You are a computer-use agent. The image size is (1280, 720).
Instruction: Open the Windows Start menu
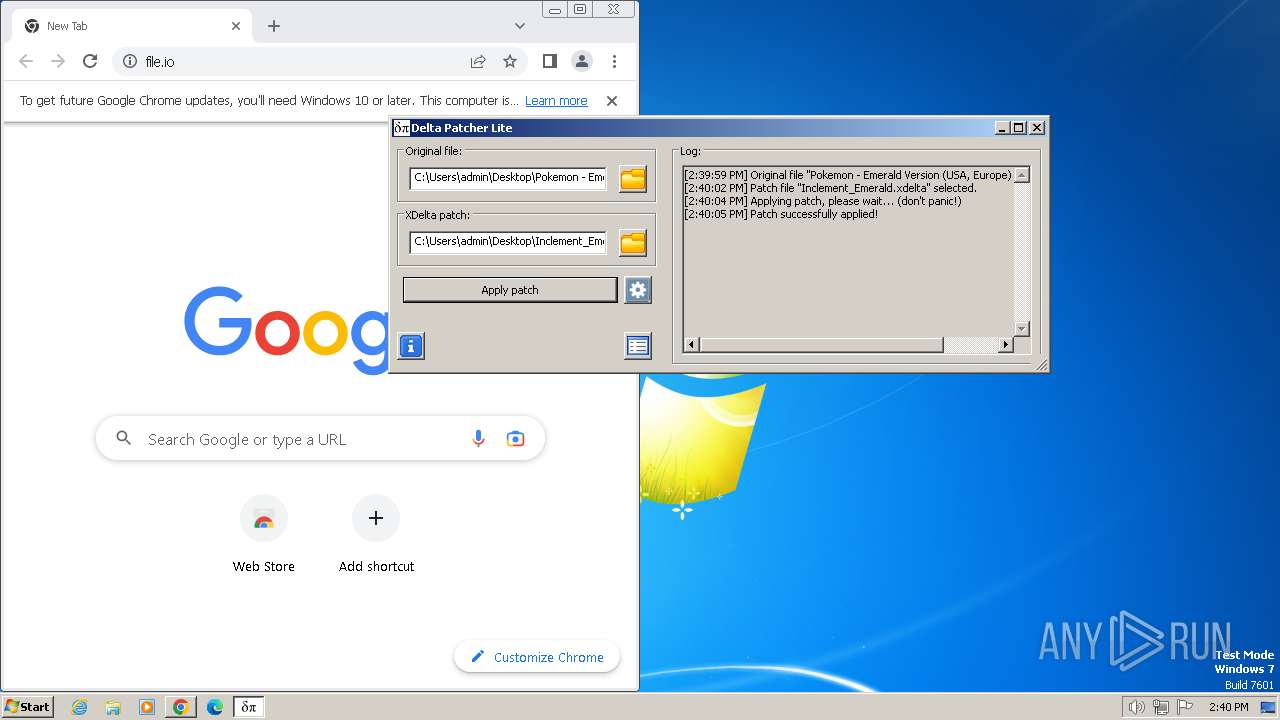tap(28, 706)
